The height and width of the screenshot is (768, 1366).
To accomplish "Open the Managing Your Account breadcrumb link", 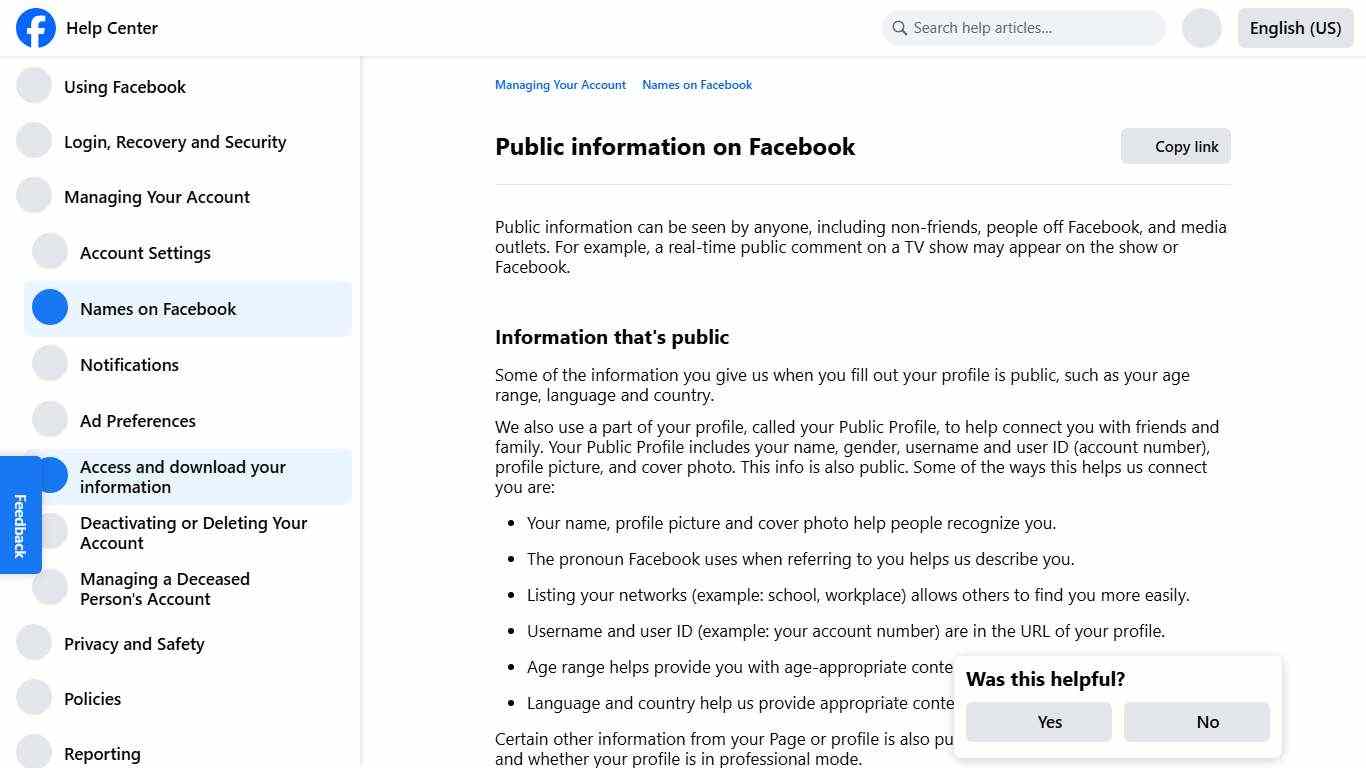I will coord(560,85).
